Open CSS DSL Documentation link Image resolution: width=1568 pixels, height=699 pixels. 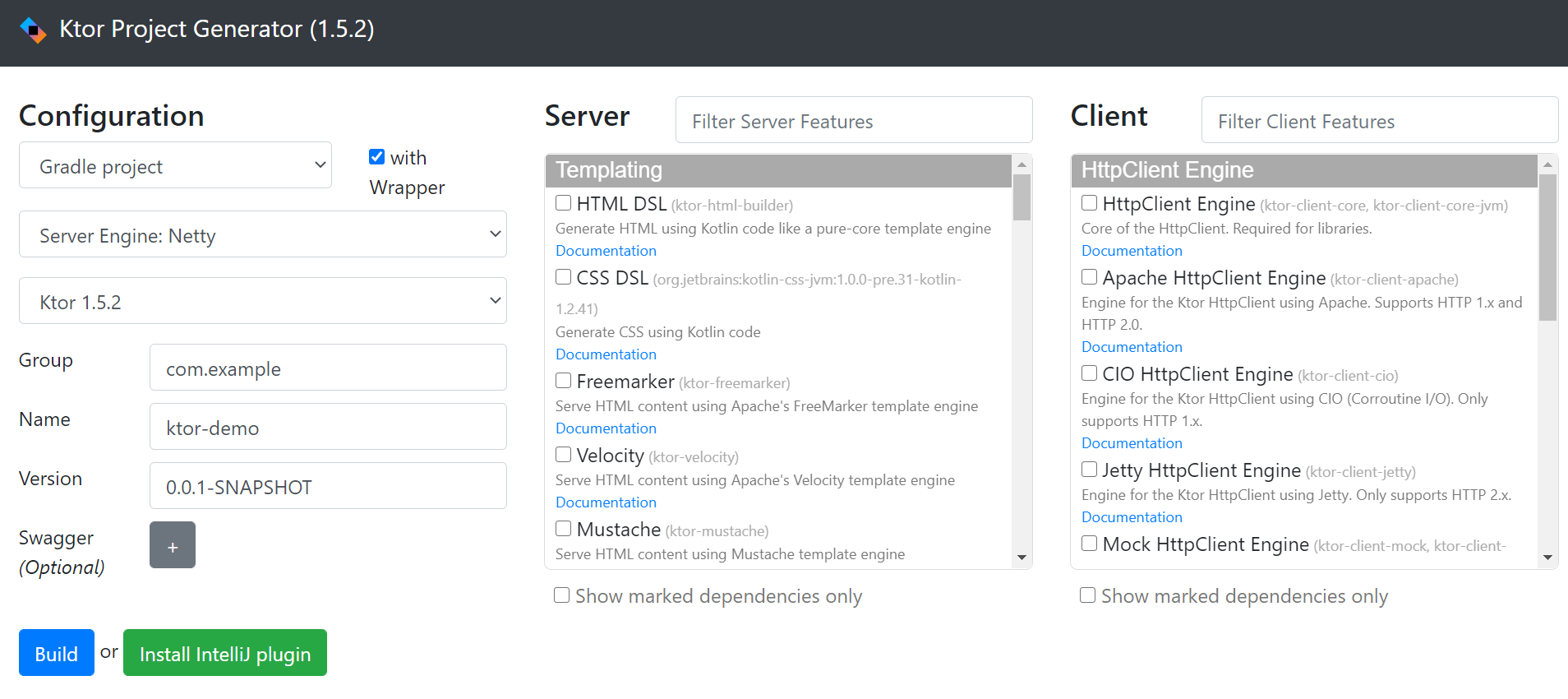click(606, 354)
